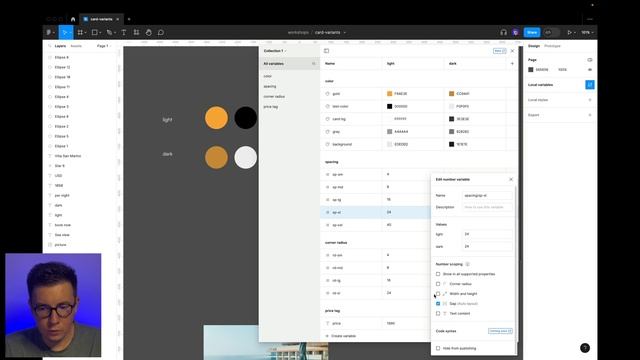
Task: Click the Description input field
Action: pyautogui.click(x=487, y=207)
